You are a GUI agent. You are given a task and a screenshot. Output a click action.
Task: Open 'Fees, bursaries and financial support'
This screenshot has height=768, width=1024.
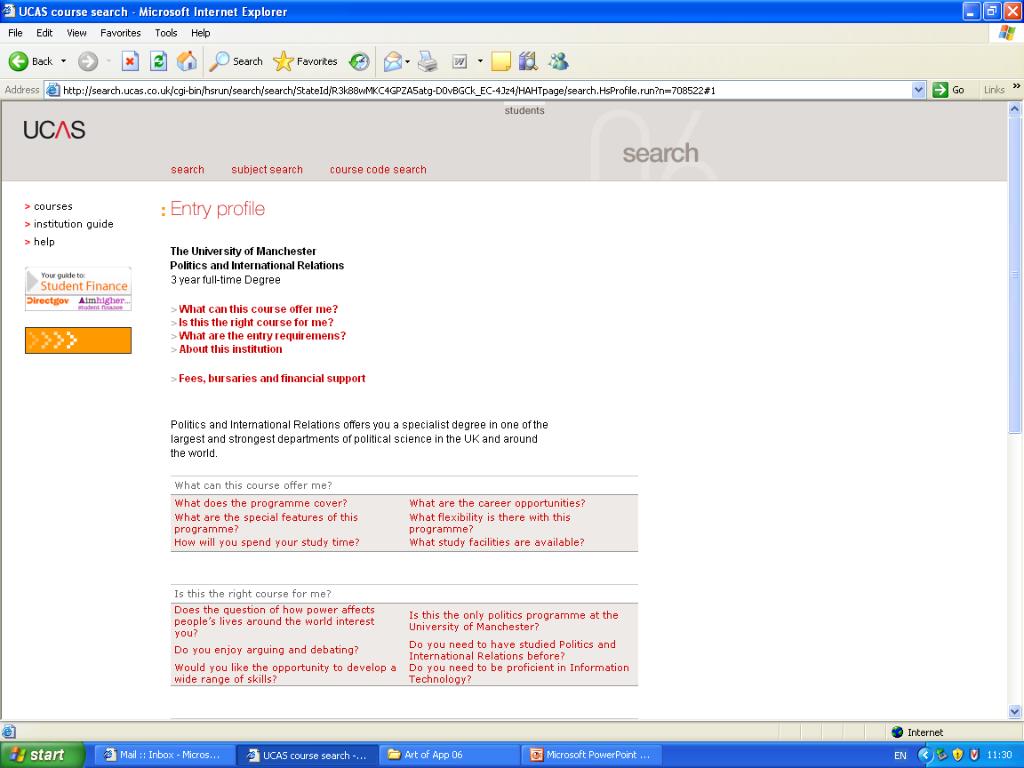click(x=272, y=378)
